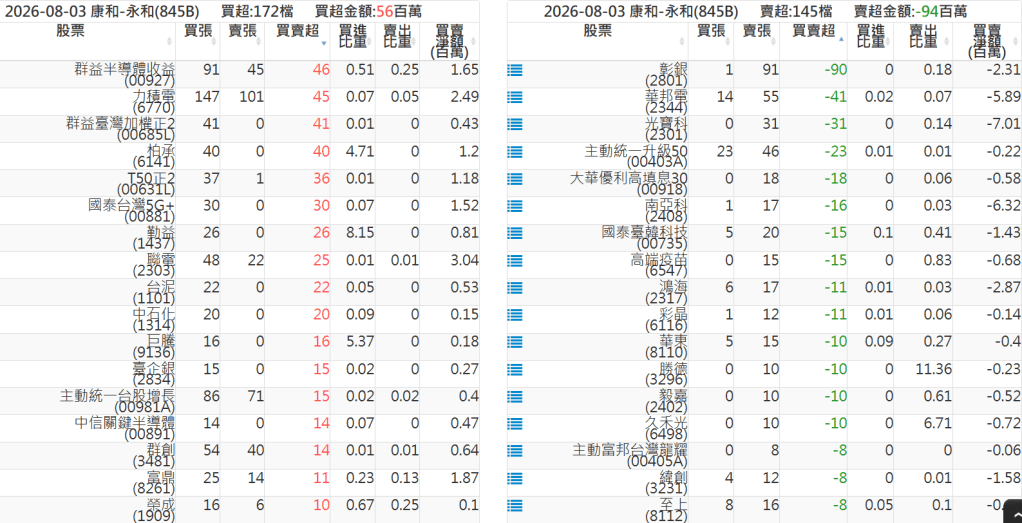
Task: Select stock 力積電 (6770)
Action: tap(154, 102)
